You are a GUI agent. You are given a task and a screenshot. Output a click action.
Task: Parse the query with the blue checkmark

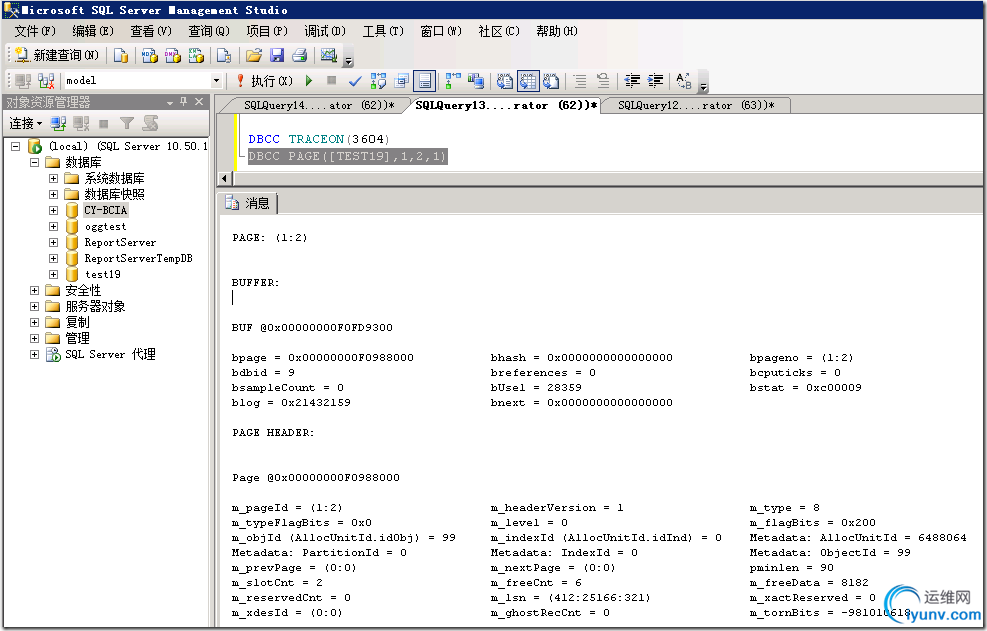pos(355,81)
